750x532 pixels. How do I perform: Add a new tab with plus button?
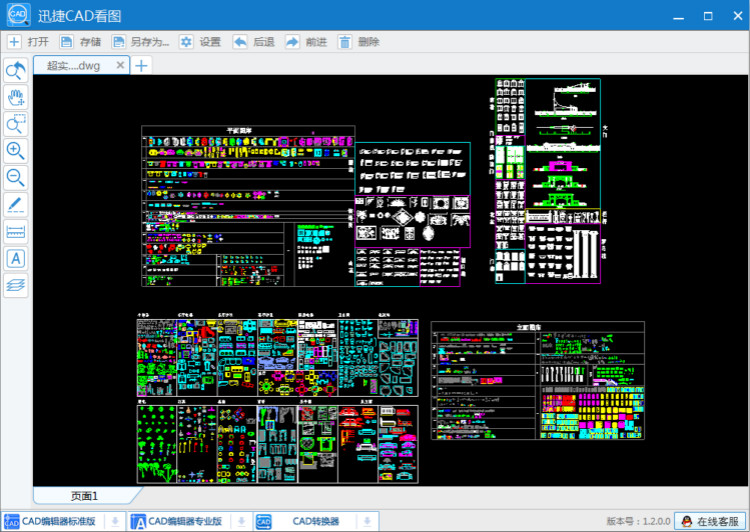[x=142, y=66]
